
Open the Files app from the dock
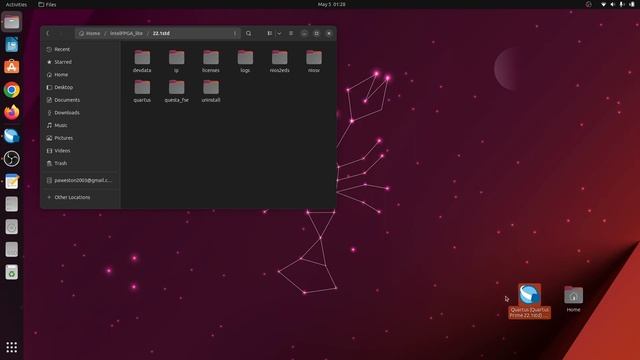(x=11, y=22)
